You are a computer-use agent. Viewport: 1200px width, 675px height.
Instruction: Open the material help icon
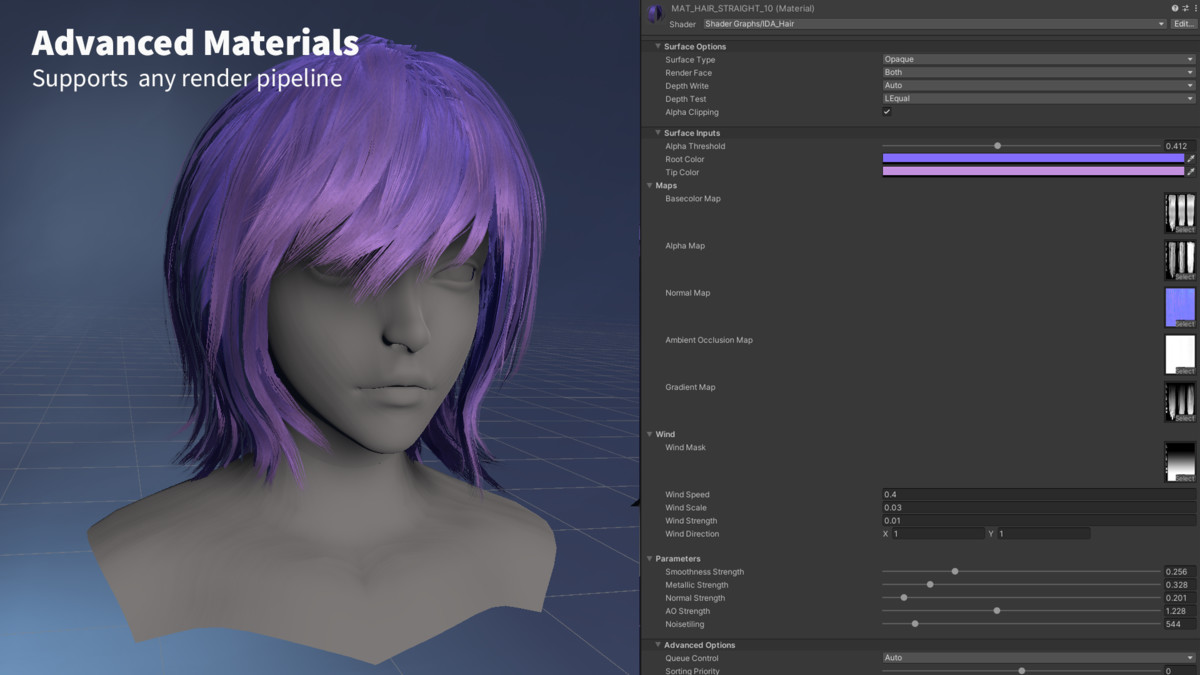[1175, 8]
